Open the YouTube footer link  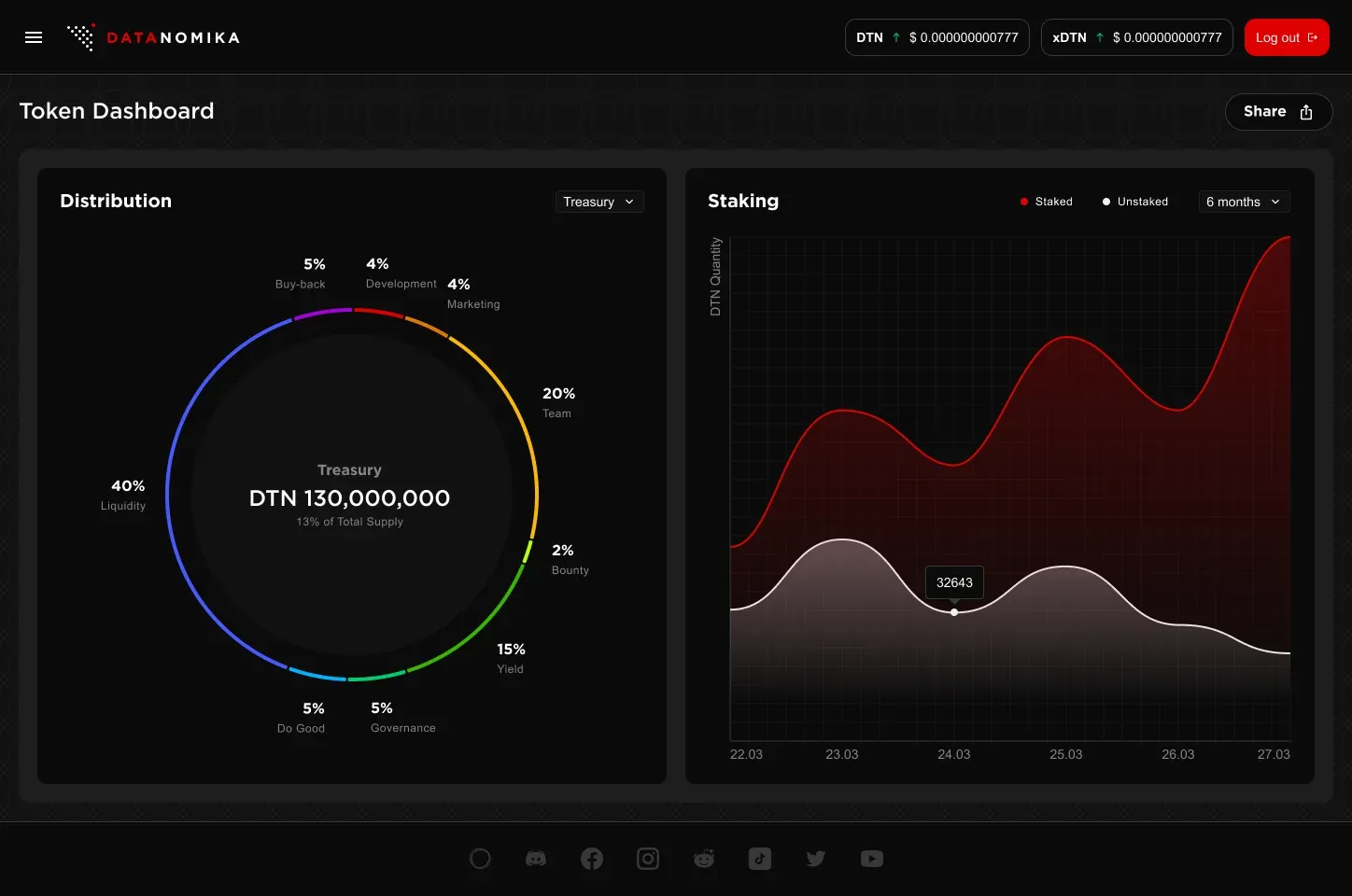872,859
